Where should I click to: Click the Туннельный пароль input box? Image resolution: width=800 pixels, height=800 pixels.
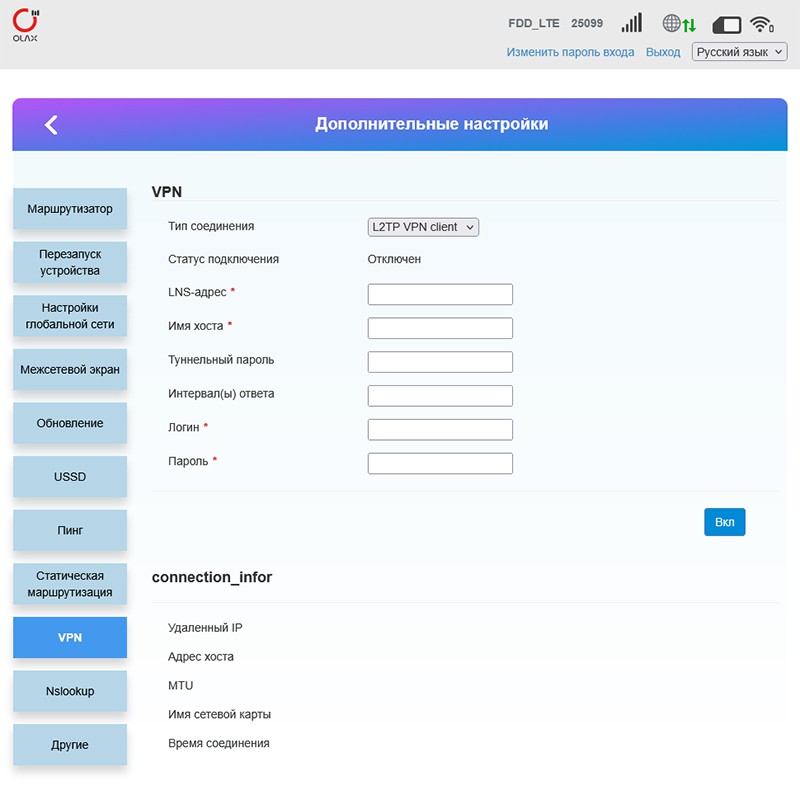tap(440, 362)
